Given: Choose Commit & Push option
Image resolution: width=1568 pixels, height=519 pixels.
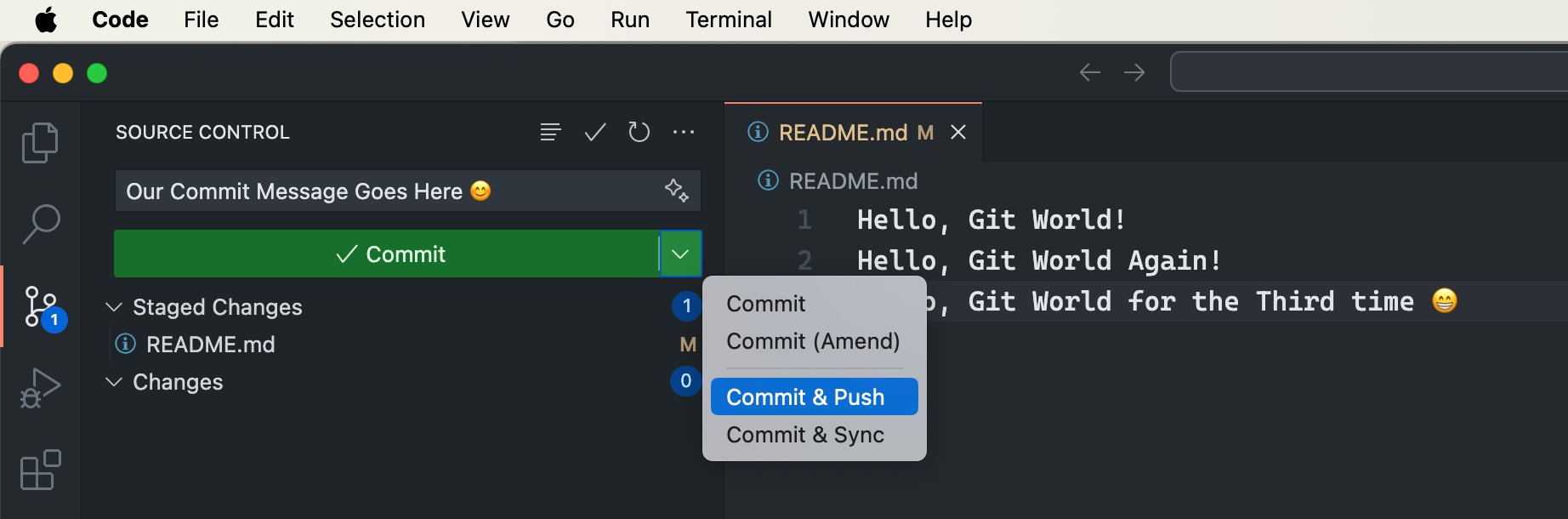Looking at the screenshot, I should pyautogui.click(x=814, y=397).
